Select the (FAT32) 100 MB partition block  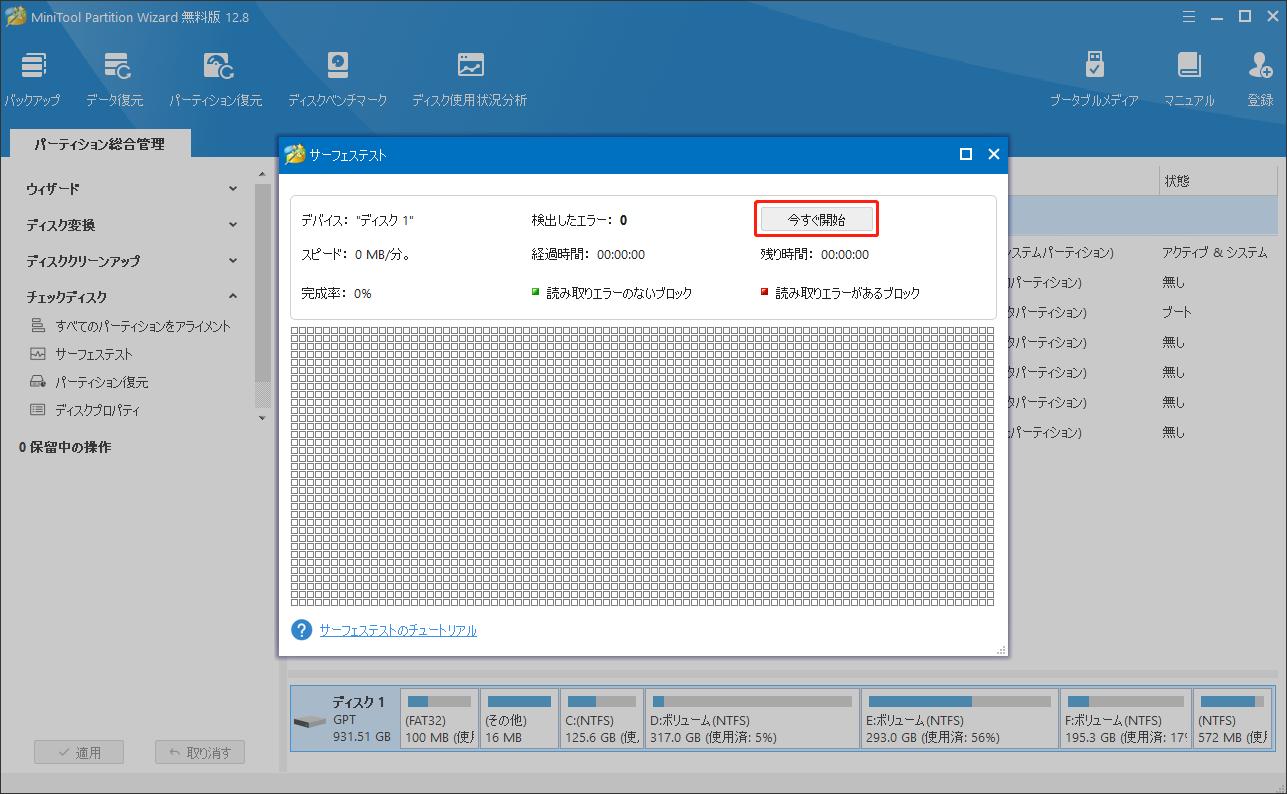click(439, 719)
